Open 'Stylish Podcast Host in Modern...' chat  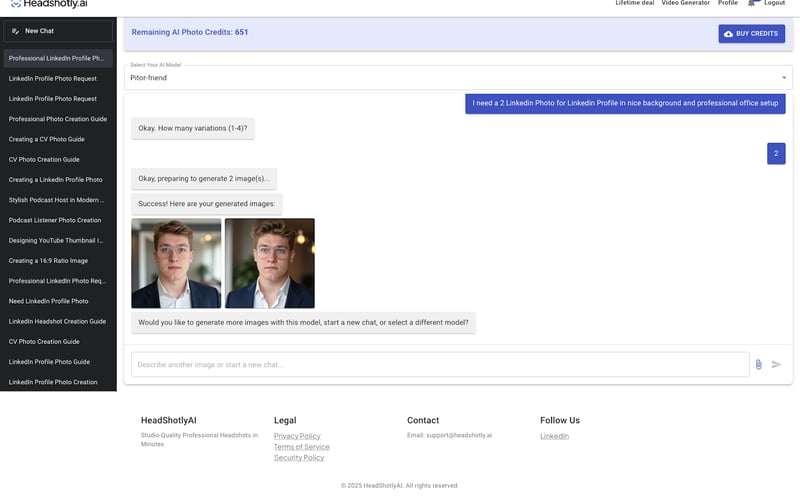click(x=58, y=200)
